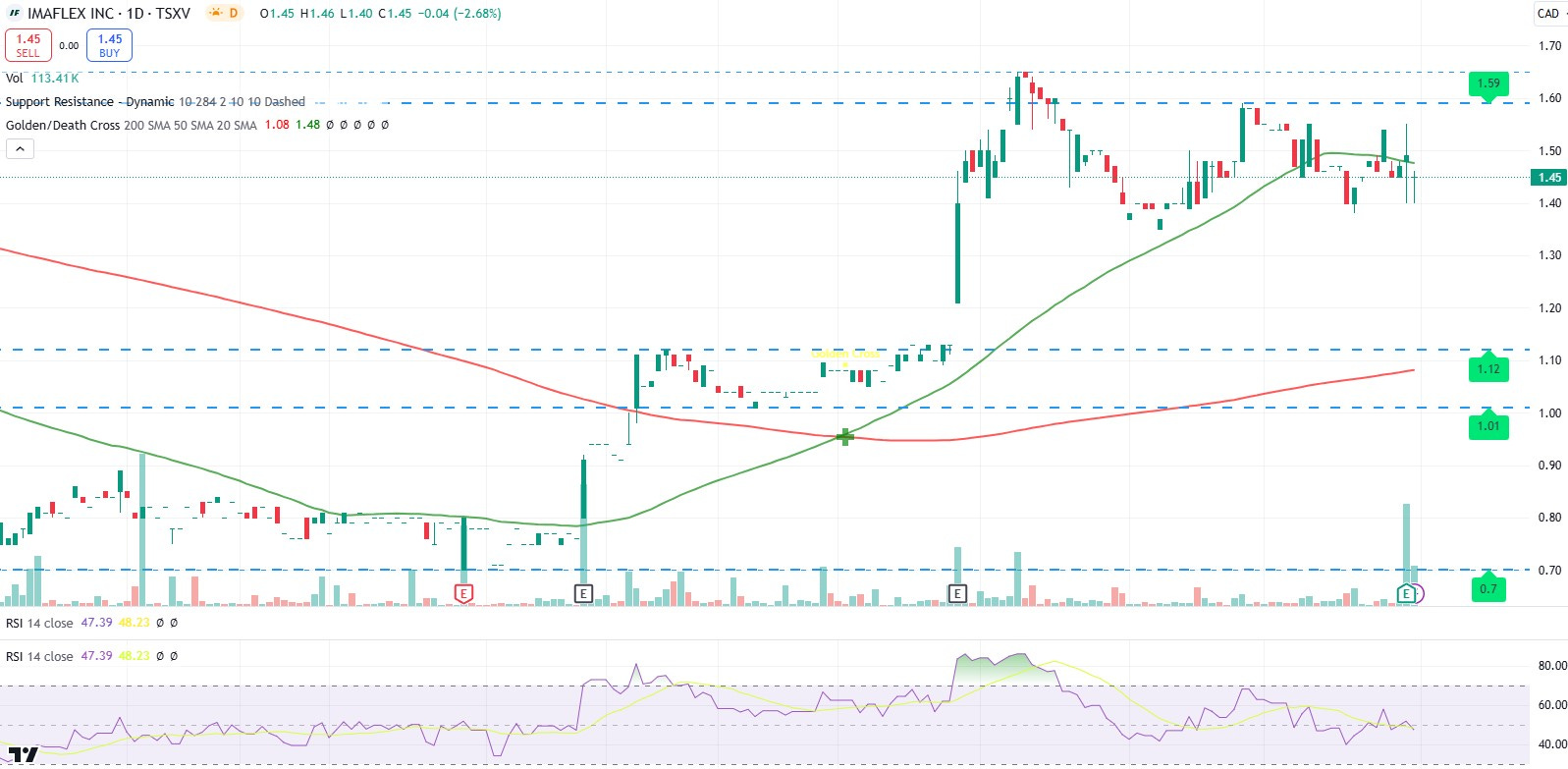Click the green 1.59 resistance price tag

point(1488,83)
